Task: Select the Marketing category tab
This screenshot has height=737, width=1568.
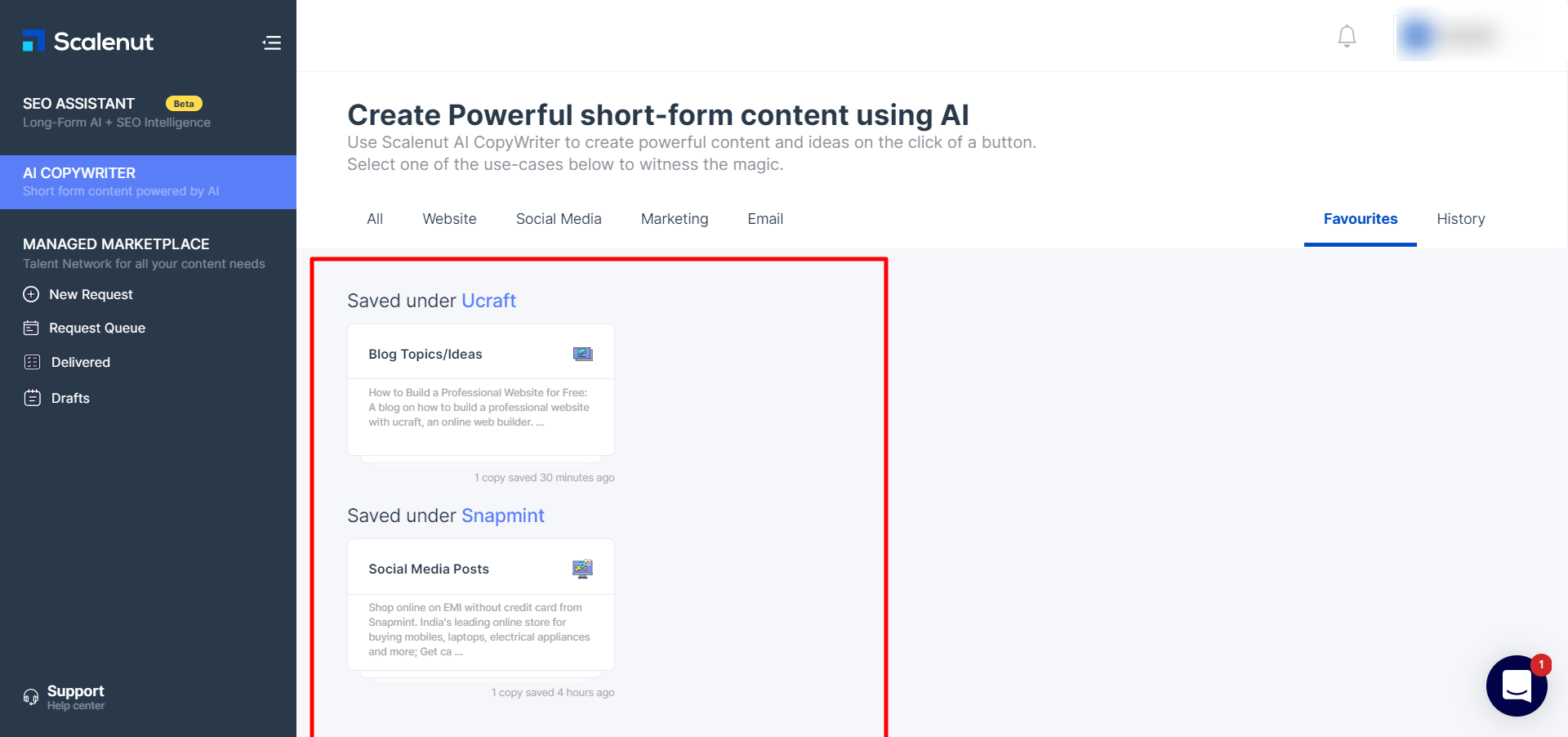Action: click(x=675, y=219)
